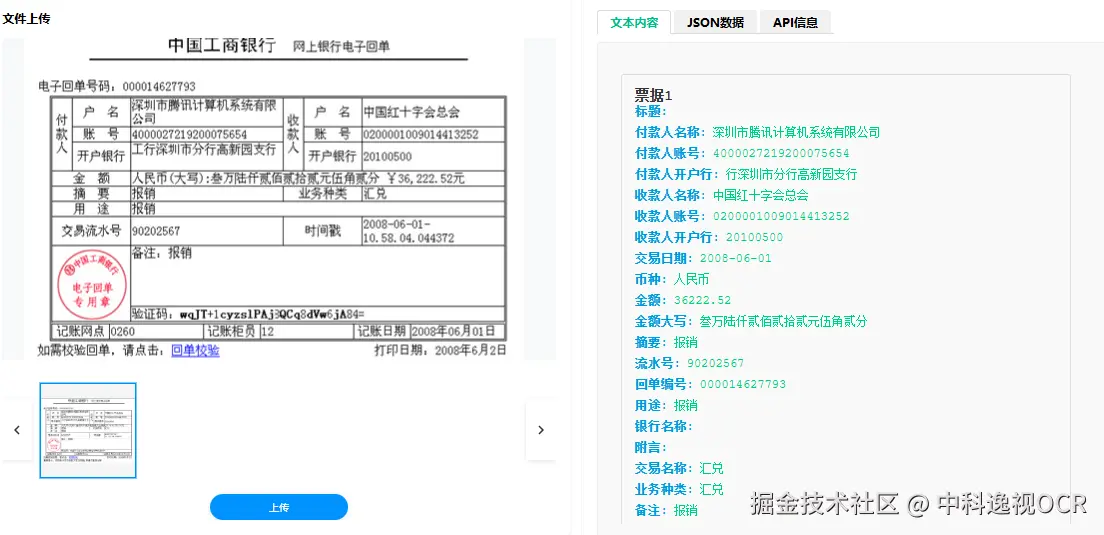Viewport: 1104px width, 535px height.
Task: Select 摘要 value 报销 in results
Action: pos(686,343)
